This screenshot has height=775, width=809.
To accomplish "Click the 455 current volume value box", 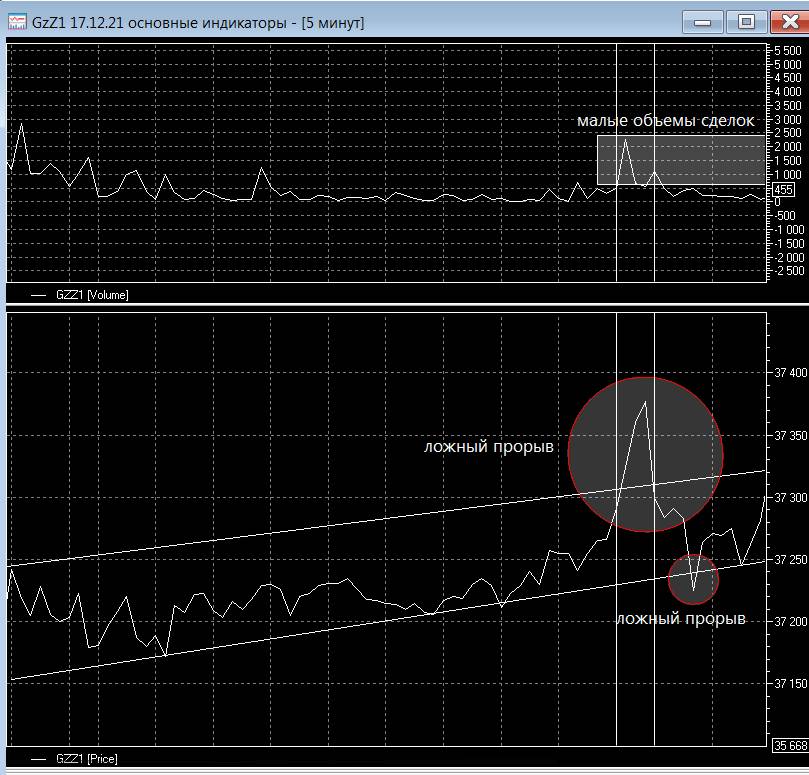I will click(x=783, y=189).
